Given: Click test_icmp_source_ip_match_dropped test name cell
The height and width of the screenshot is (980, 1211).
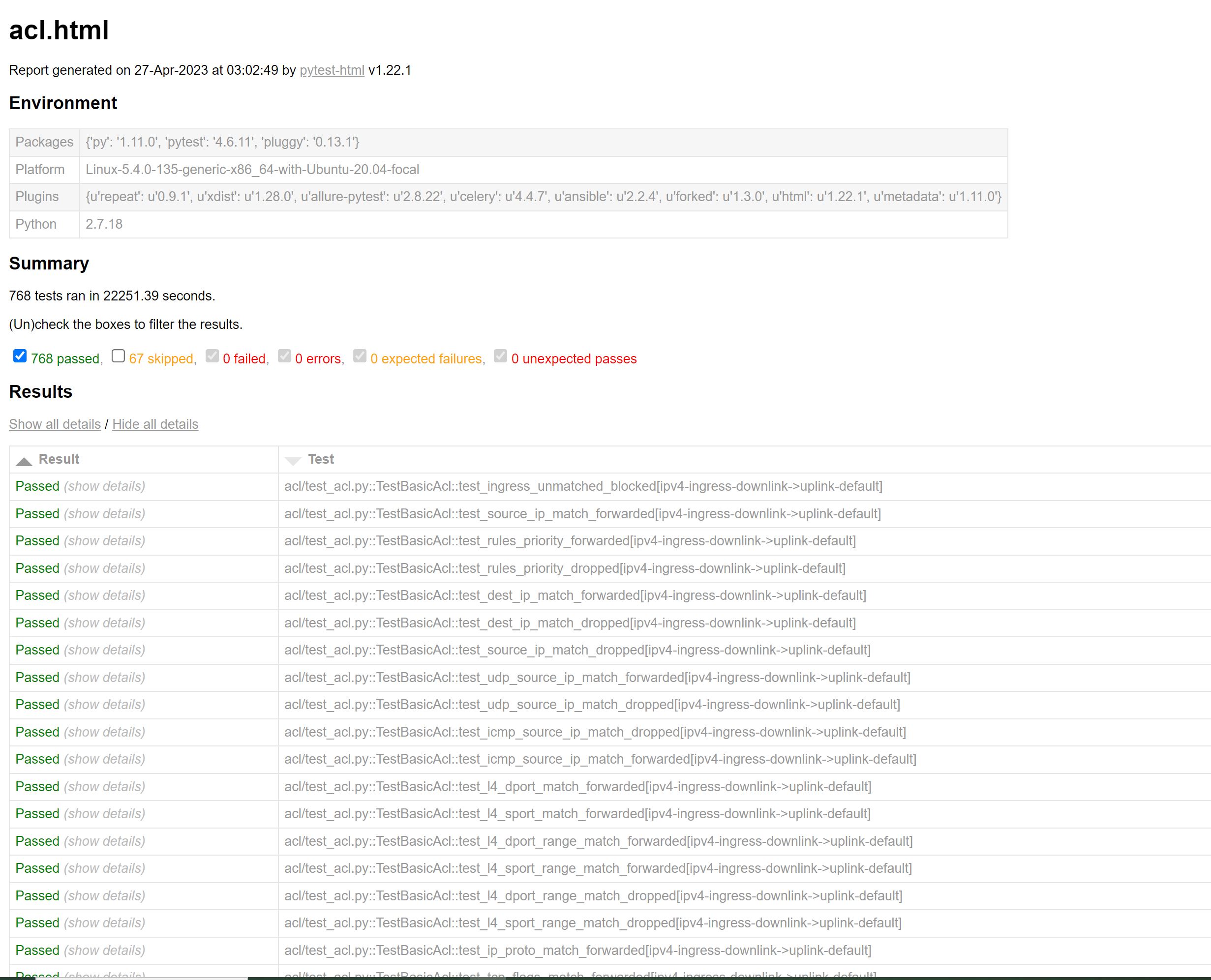Looking at the screenshot, I should tap(595, 732).
